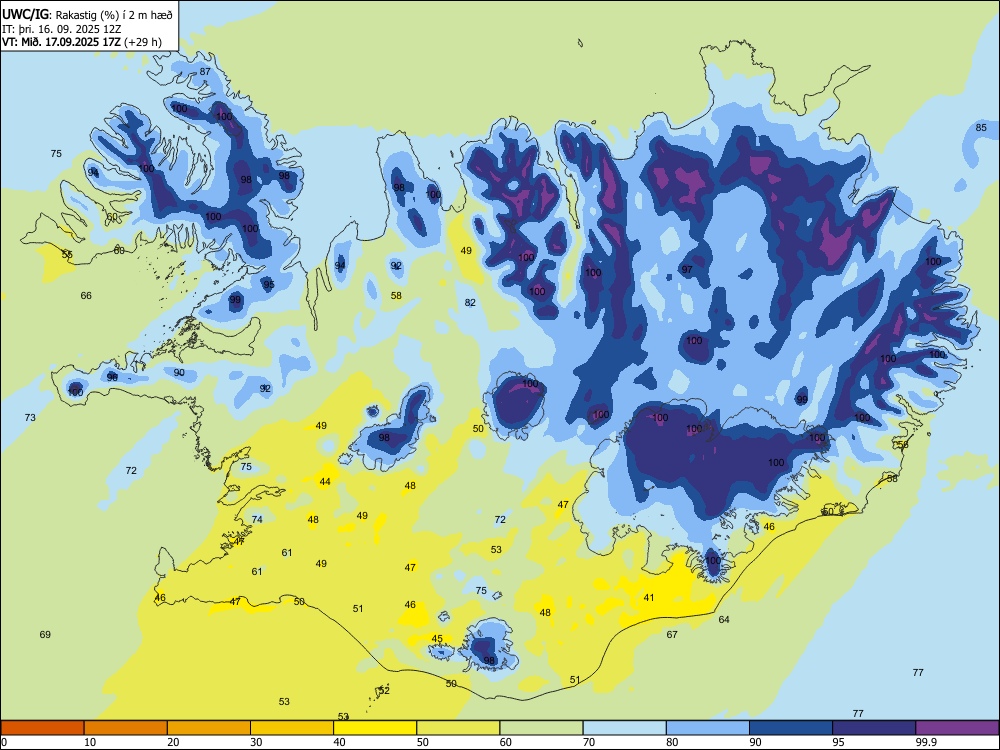The width and height of the screenshot is (1000, 750).
Task: Click the '66' humidity value over the sea
Action: tap(86, 295)
